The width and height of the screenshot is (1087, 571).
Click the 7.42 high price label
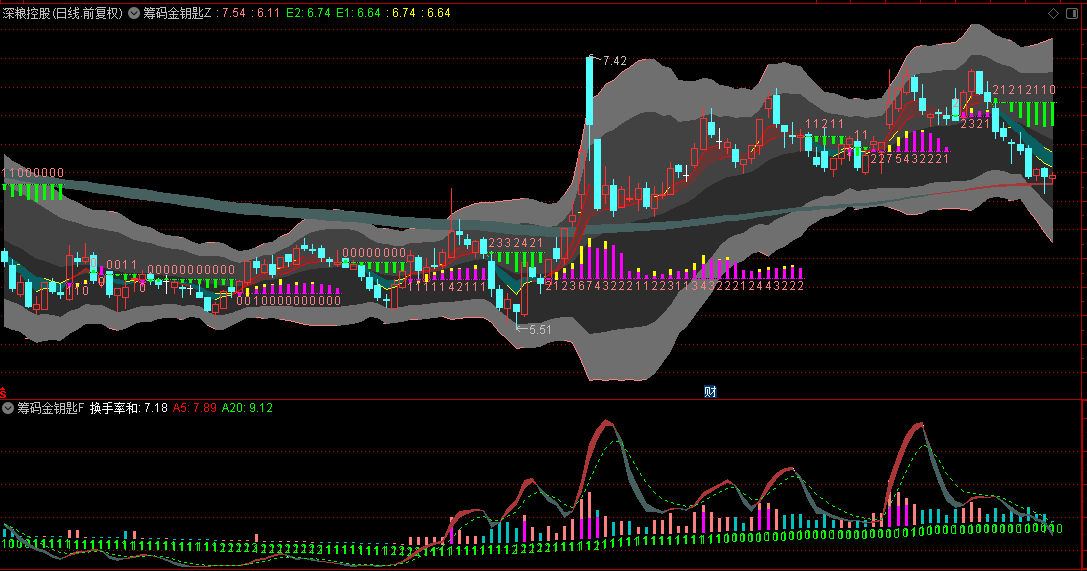click(x=614, y=61)
